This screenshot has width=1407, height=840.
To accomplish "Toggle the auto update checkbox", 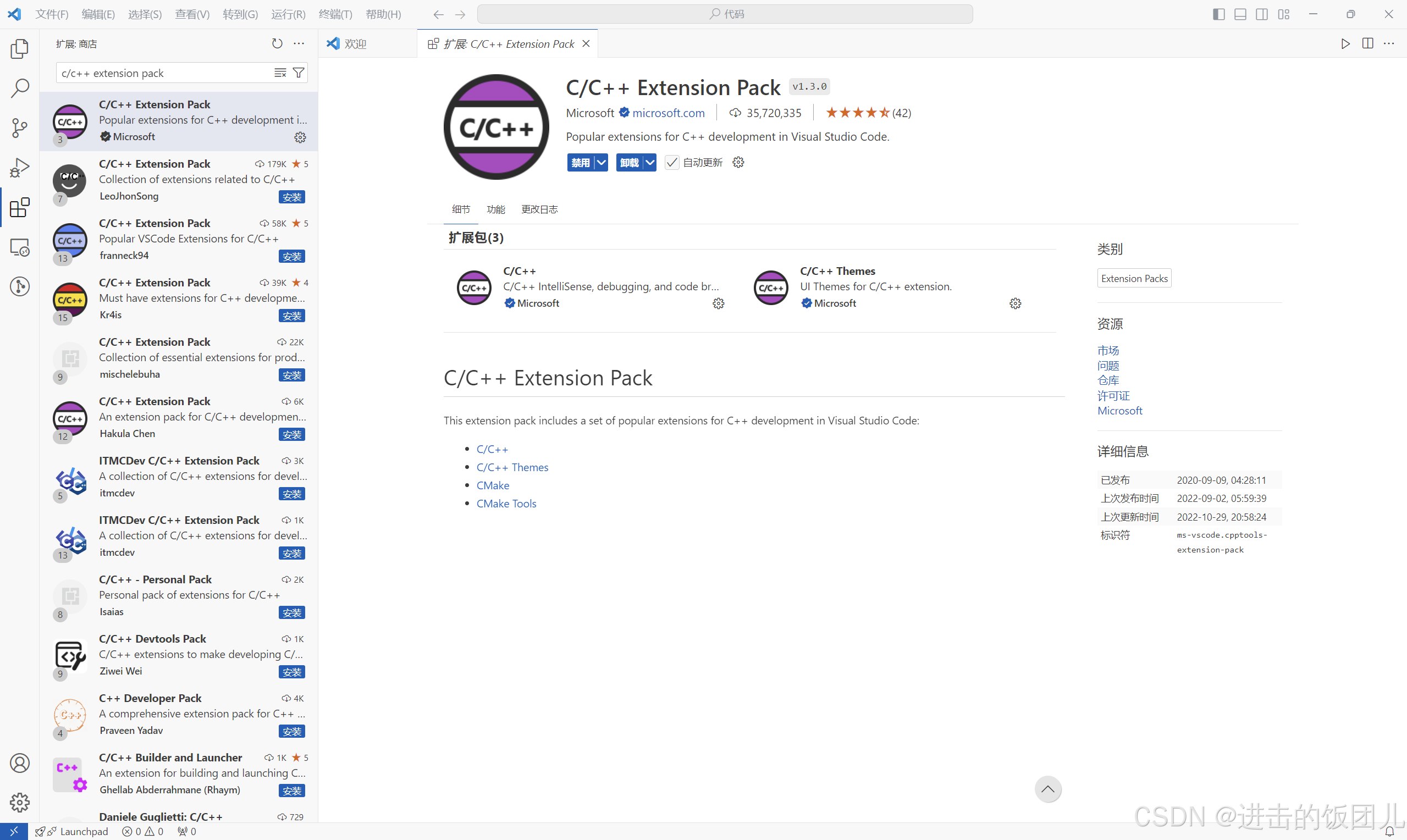I will (672, 163).
